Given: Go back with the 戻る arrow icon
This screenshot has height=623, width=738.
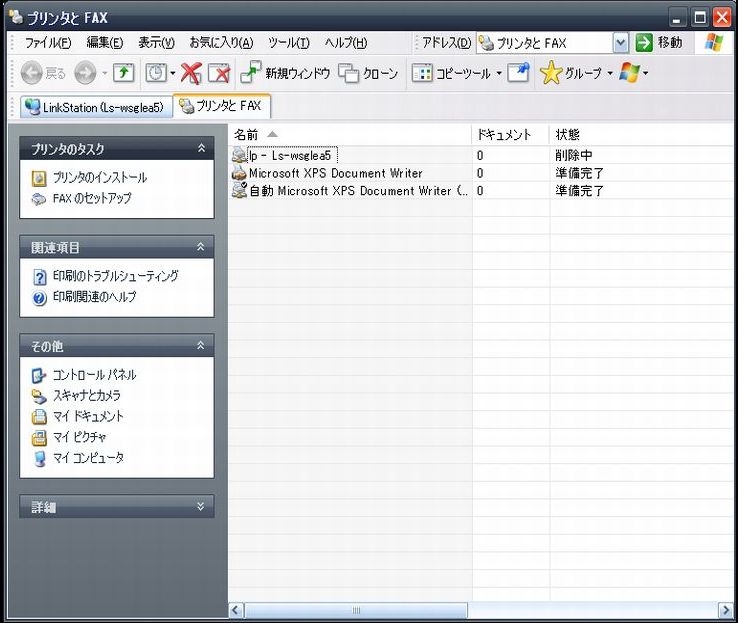Looking at the screenshot, I should coord(32,73).
